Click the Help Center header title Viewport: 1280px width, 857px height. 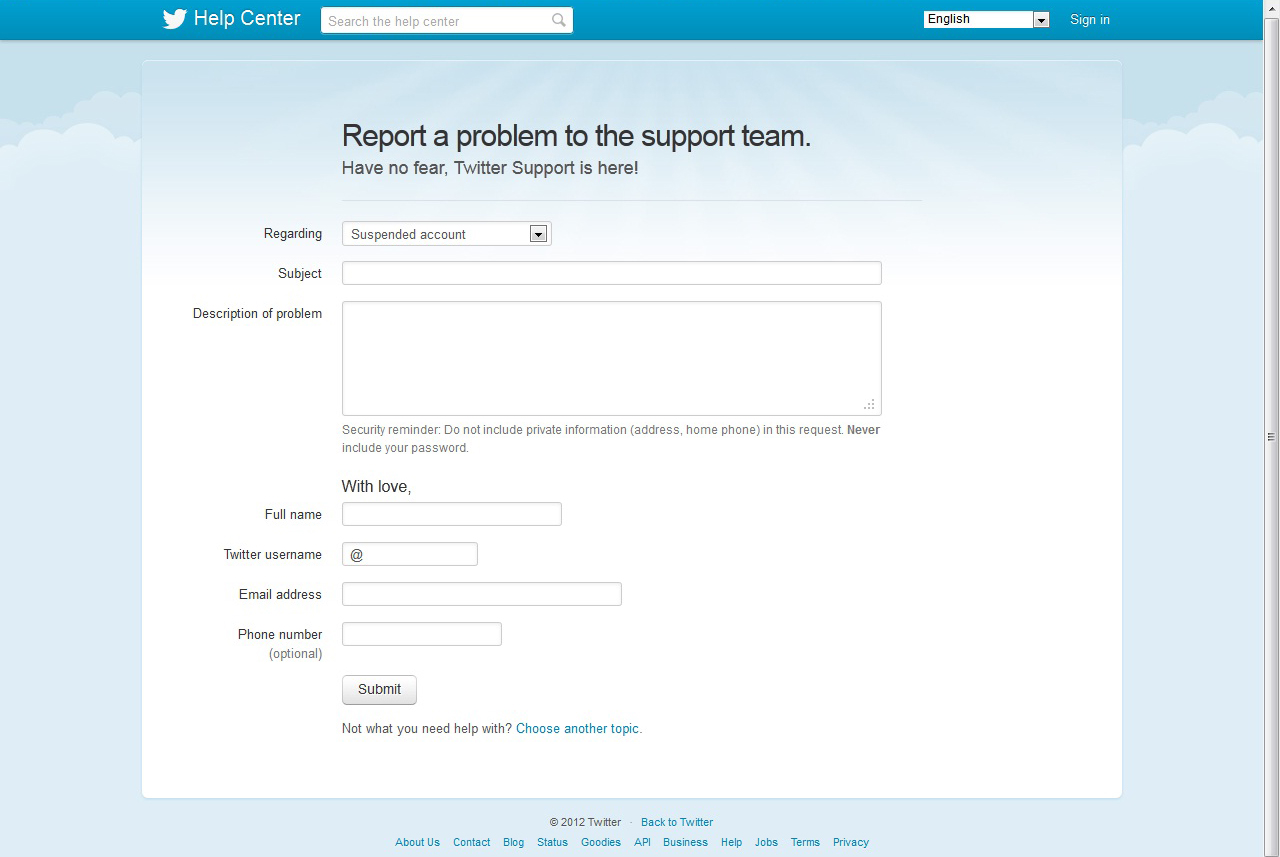point(247,19)
